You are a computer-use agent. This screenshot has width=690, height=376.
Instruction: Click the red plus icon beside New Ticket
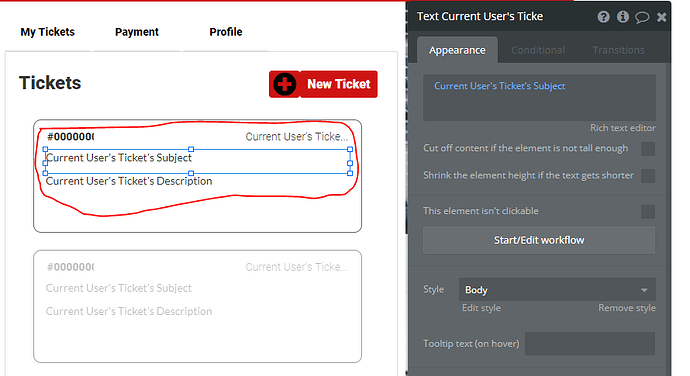[x=285, y=84]
